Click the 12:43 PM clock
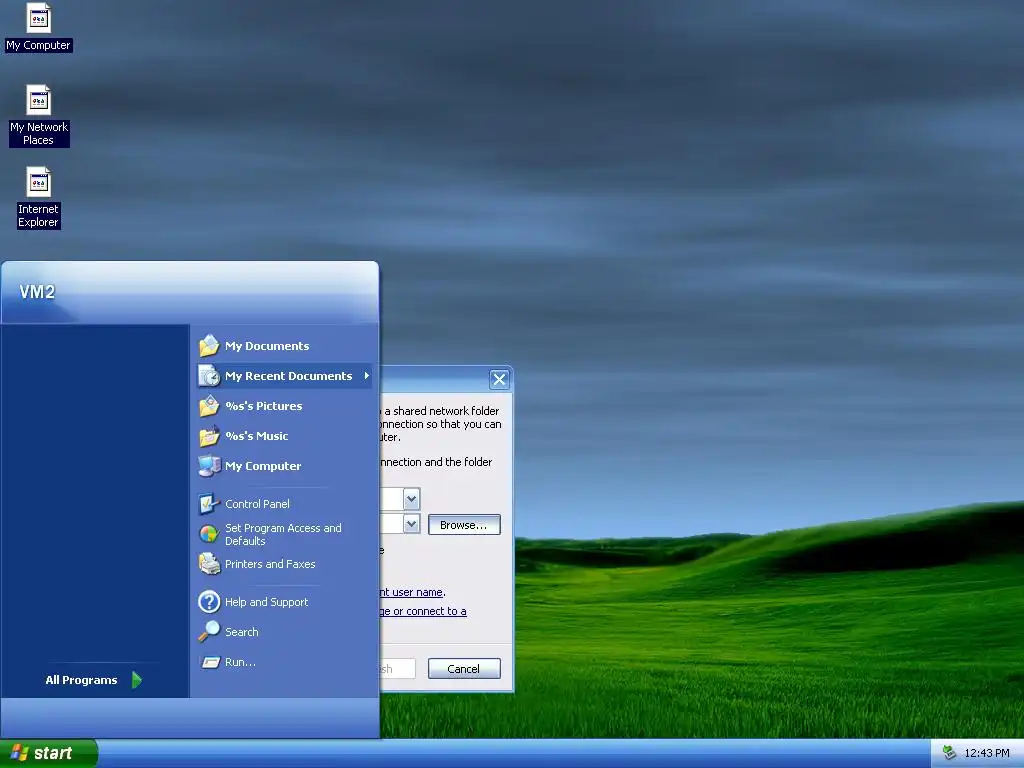Image resolution: width=1024 pixels, height=768 pixels. (987, 753)
